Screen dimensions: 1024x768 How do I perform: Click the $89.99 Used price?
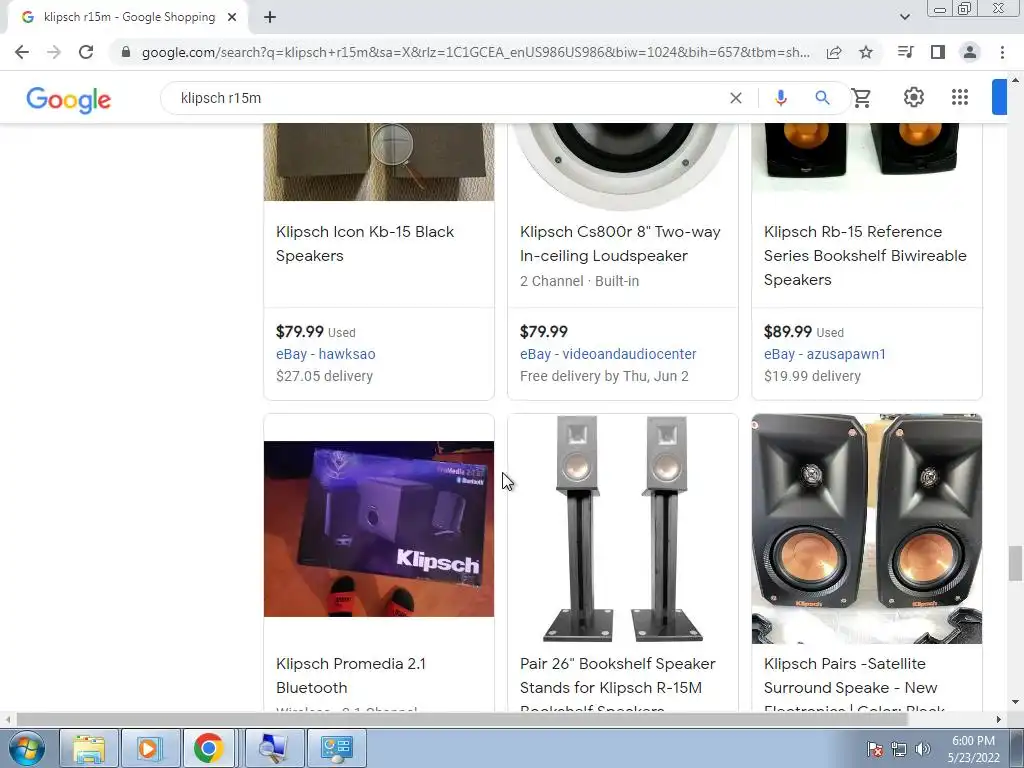pyautogui.click(x=803, y=332)
